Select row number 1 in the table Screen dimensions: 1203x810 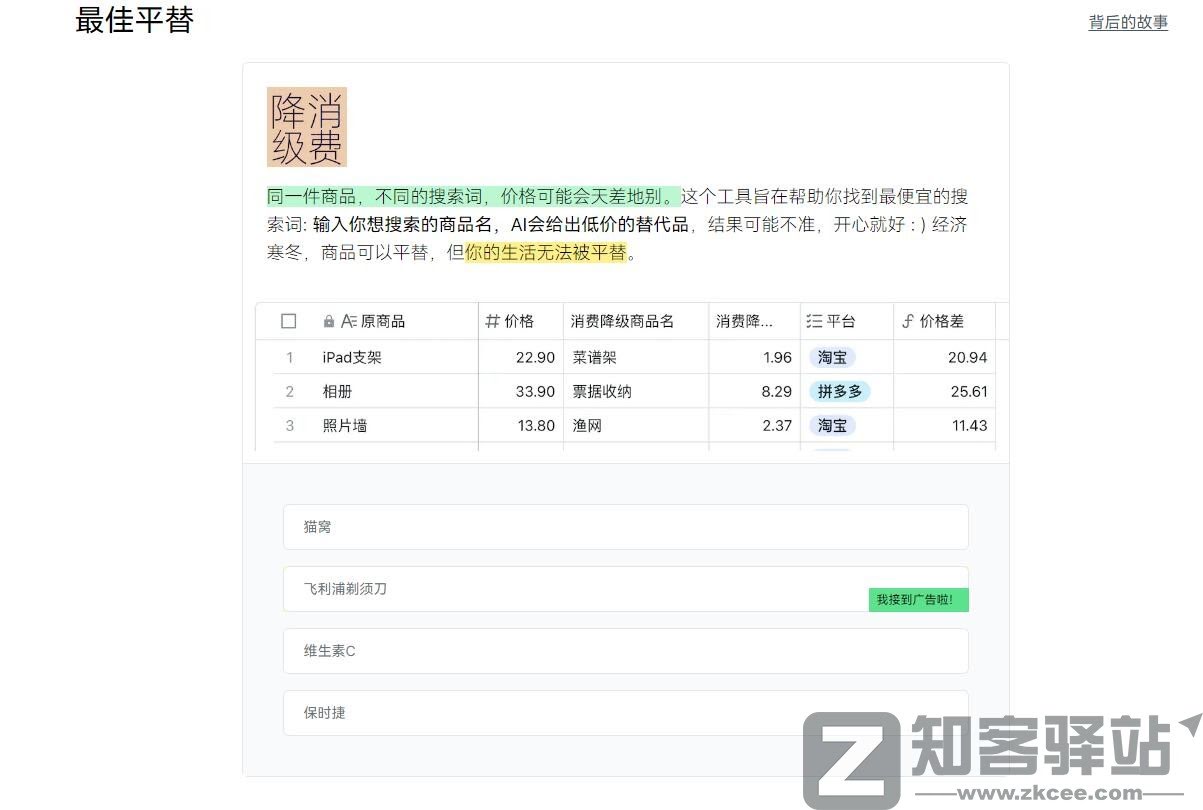click(290, 357)
